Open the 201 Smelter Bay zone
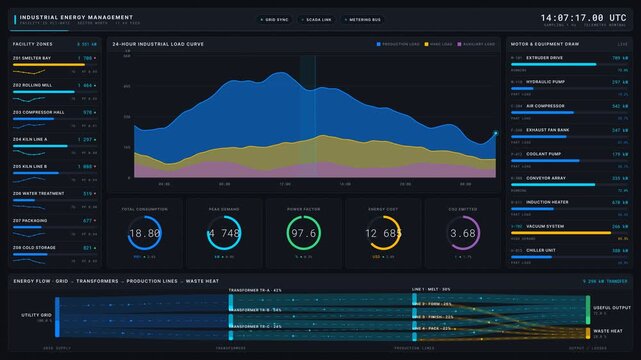The width and height of the screenshot is (641, 360). (x=55, y=65)
